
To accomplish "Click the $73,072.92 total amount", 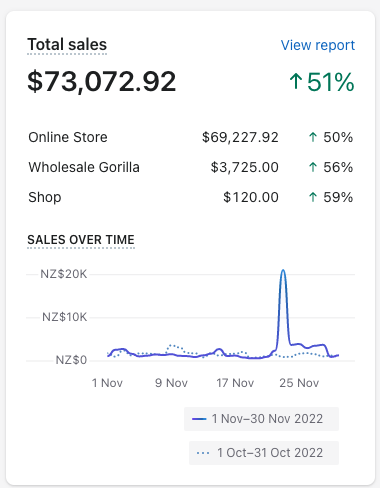I will click(x=101, y=82).
